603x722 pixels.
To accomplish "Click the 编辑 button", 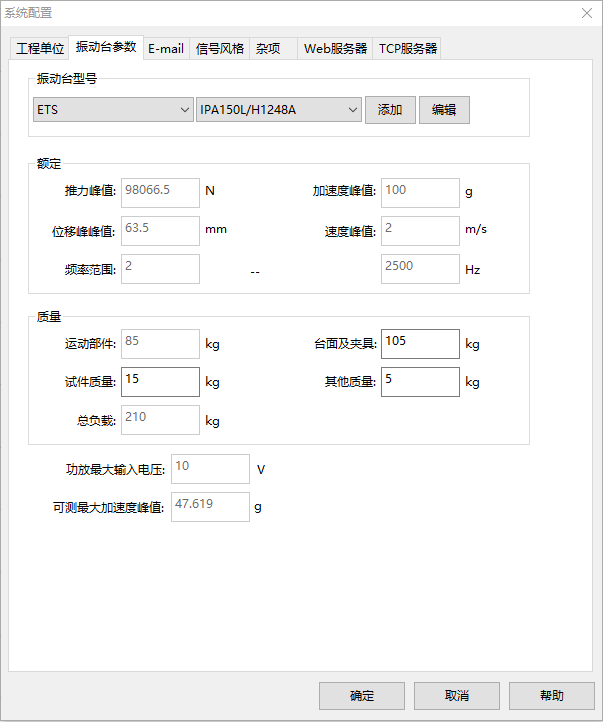I will point(444,110).
